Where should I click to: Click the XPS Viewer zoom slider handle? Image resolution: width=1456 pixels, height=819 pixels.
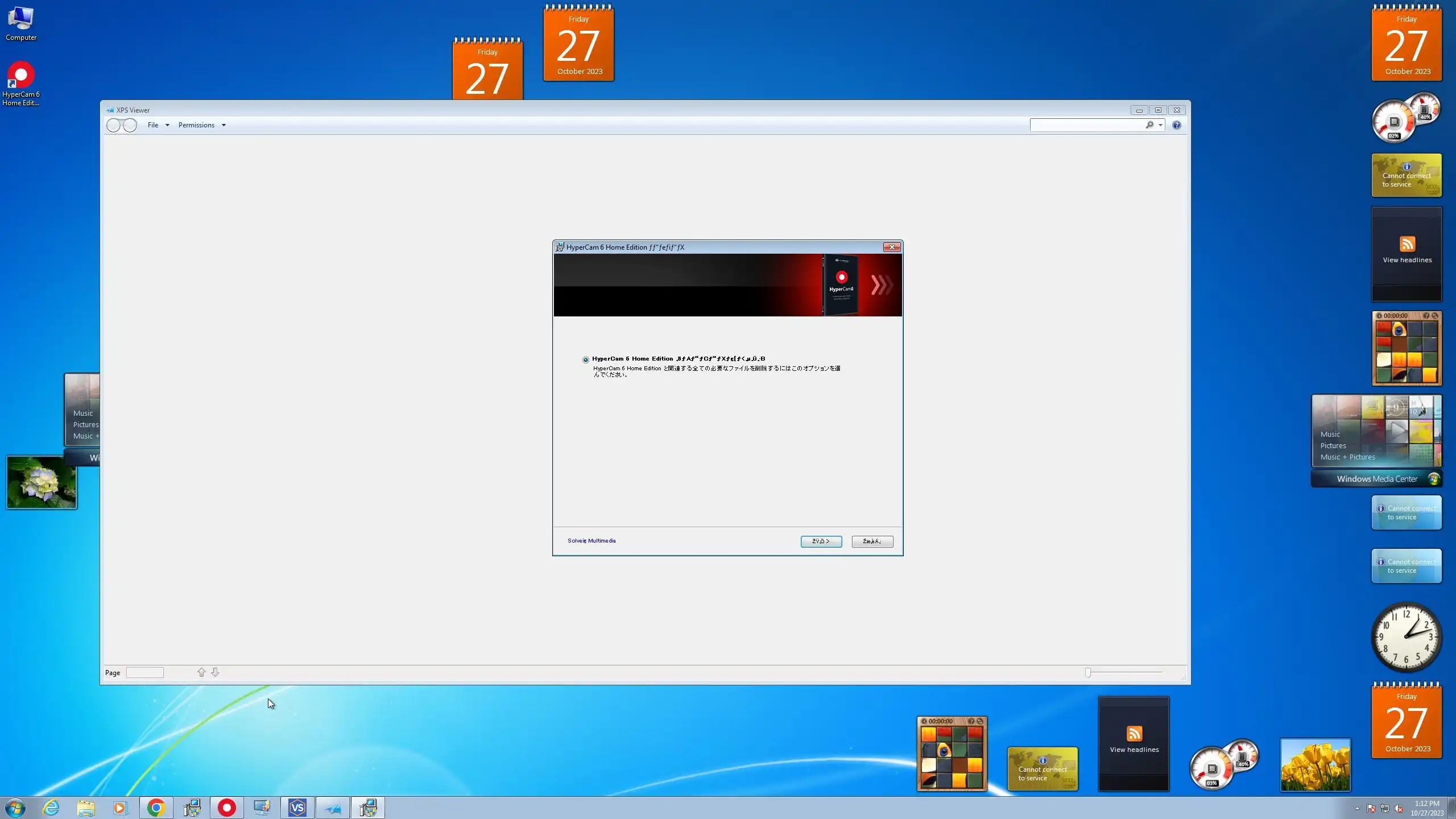1088,672
